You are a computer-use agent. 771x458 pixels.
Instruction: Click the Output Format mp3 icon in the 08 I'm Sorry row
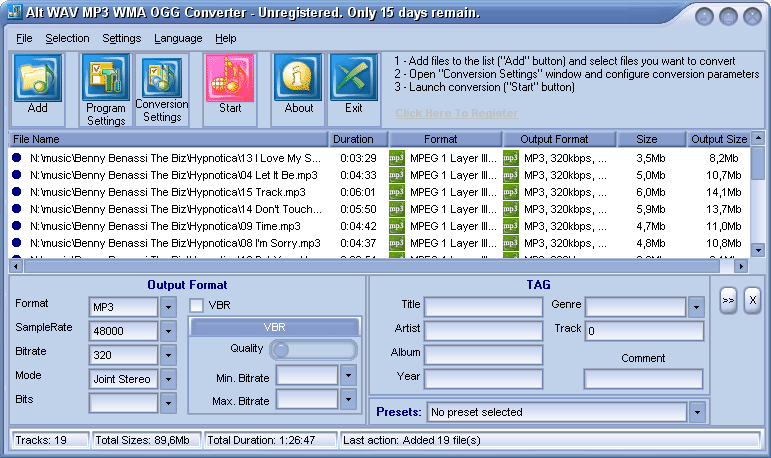511,243
